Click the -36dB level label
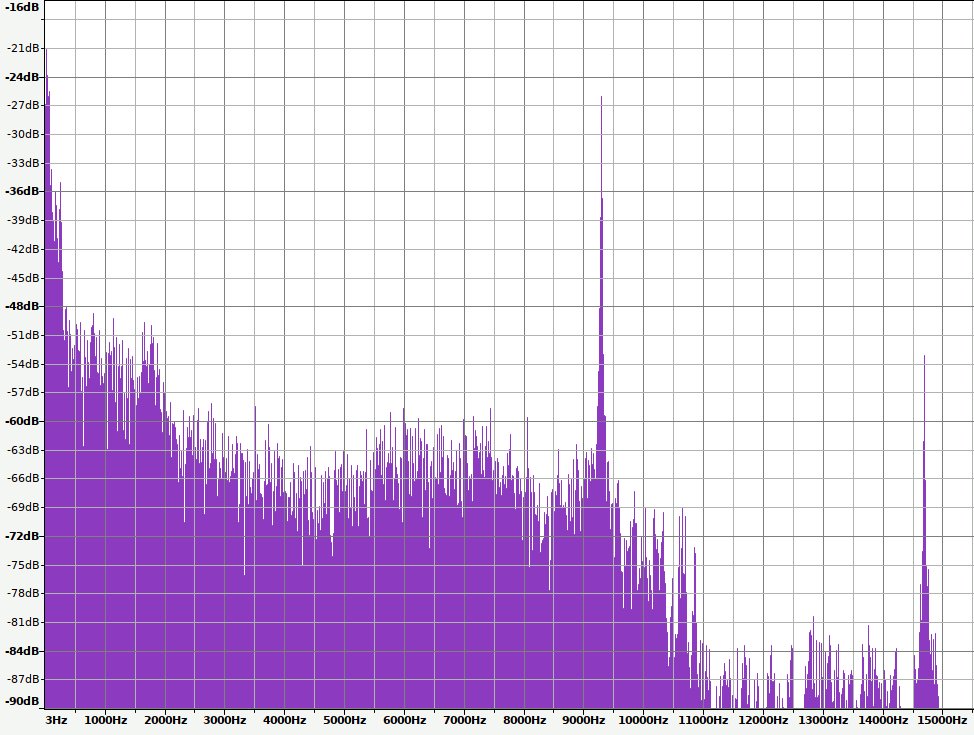974x735 pixels. (22, 191)
